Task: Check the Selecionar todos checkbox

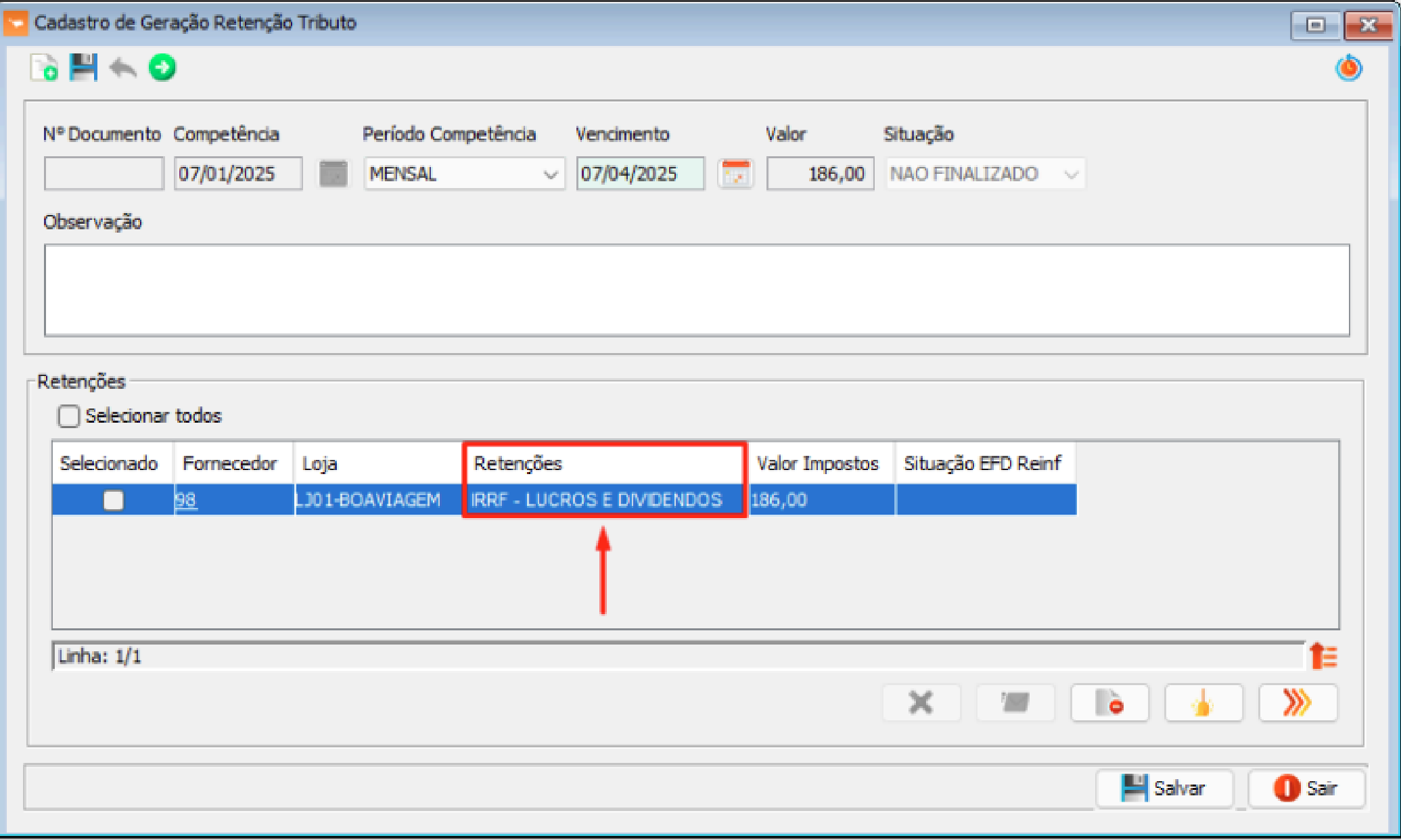Action: pyautogui.click(x=68, y=416)
